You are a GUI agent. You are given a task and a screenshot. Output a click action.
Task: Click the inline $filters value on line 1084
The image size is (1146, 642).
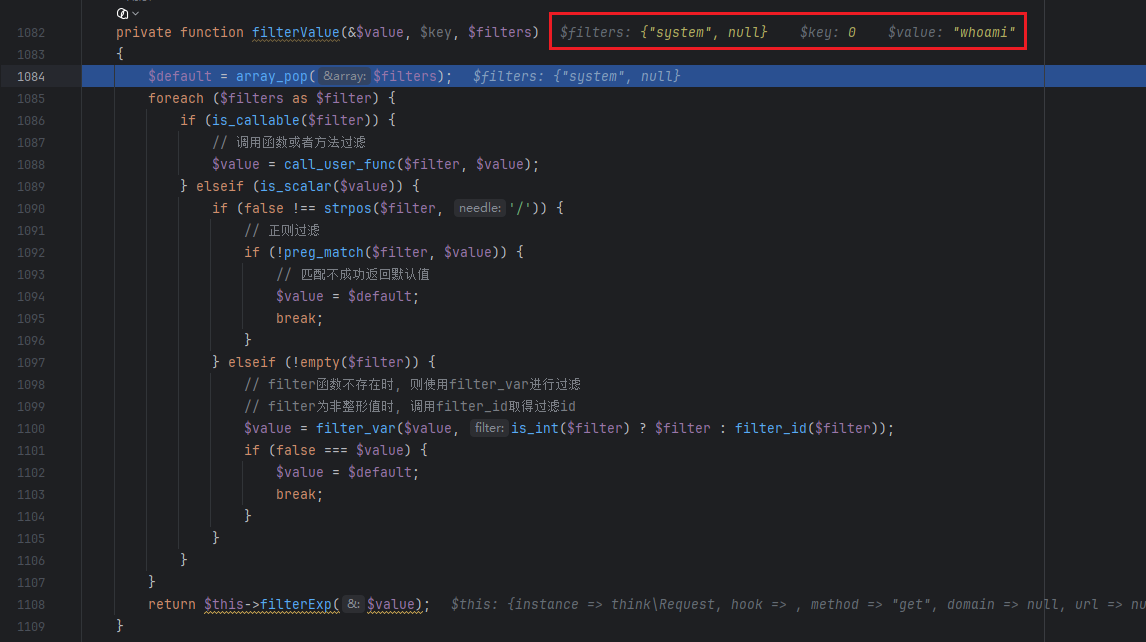point(577,76)
